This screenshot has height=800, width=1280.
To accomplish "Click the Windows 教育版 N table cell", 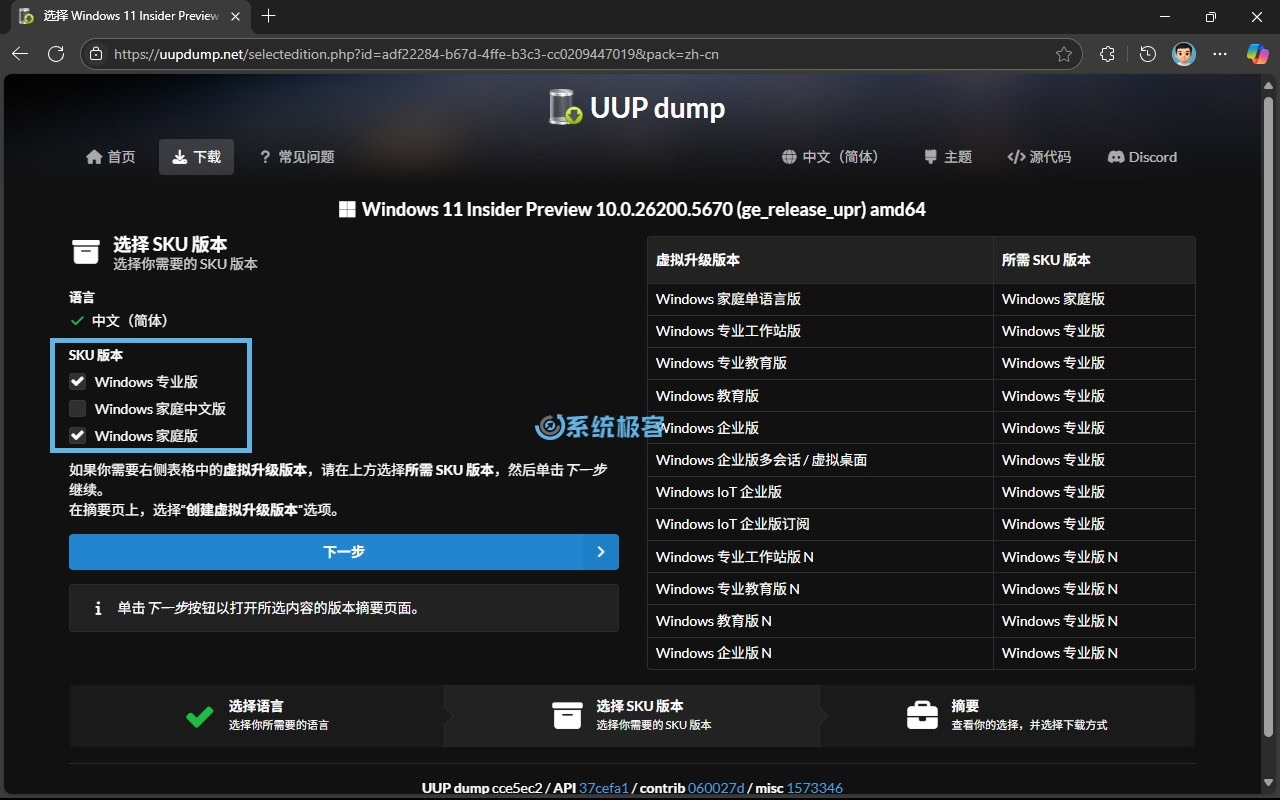I will point(820,621).
